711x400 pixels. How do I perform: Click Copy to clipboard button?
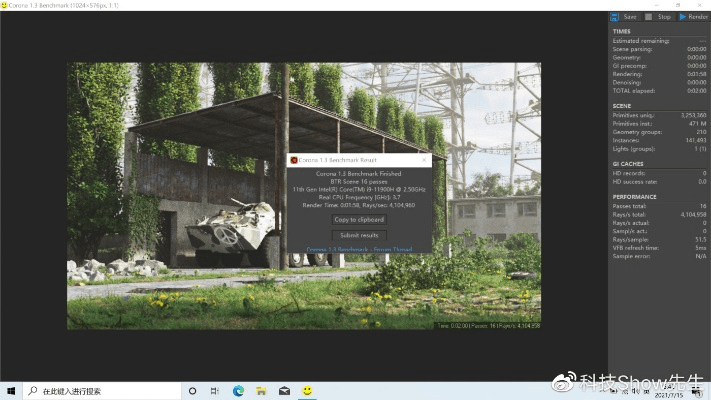[358, 219]
